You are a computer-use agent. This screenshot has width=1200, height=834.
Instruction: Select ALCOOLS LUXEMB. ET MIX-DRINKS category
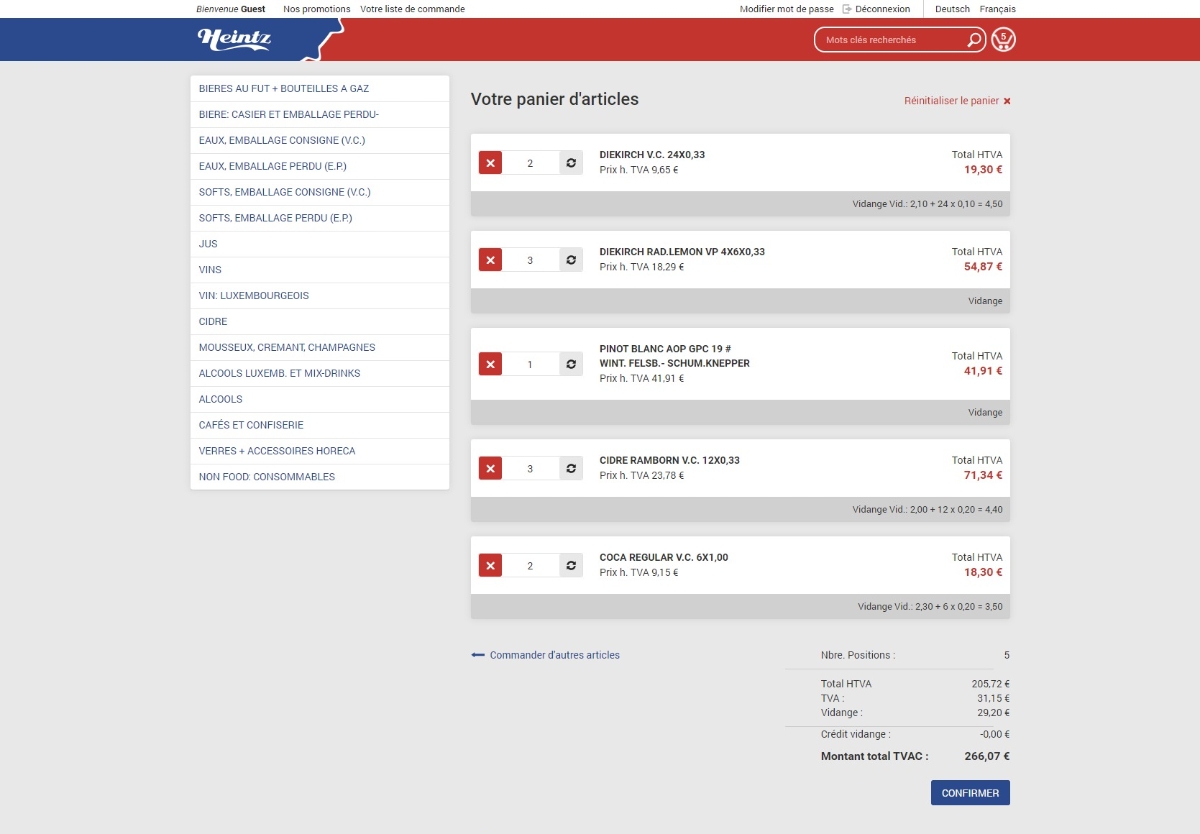click(320, 373)
